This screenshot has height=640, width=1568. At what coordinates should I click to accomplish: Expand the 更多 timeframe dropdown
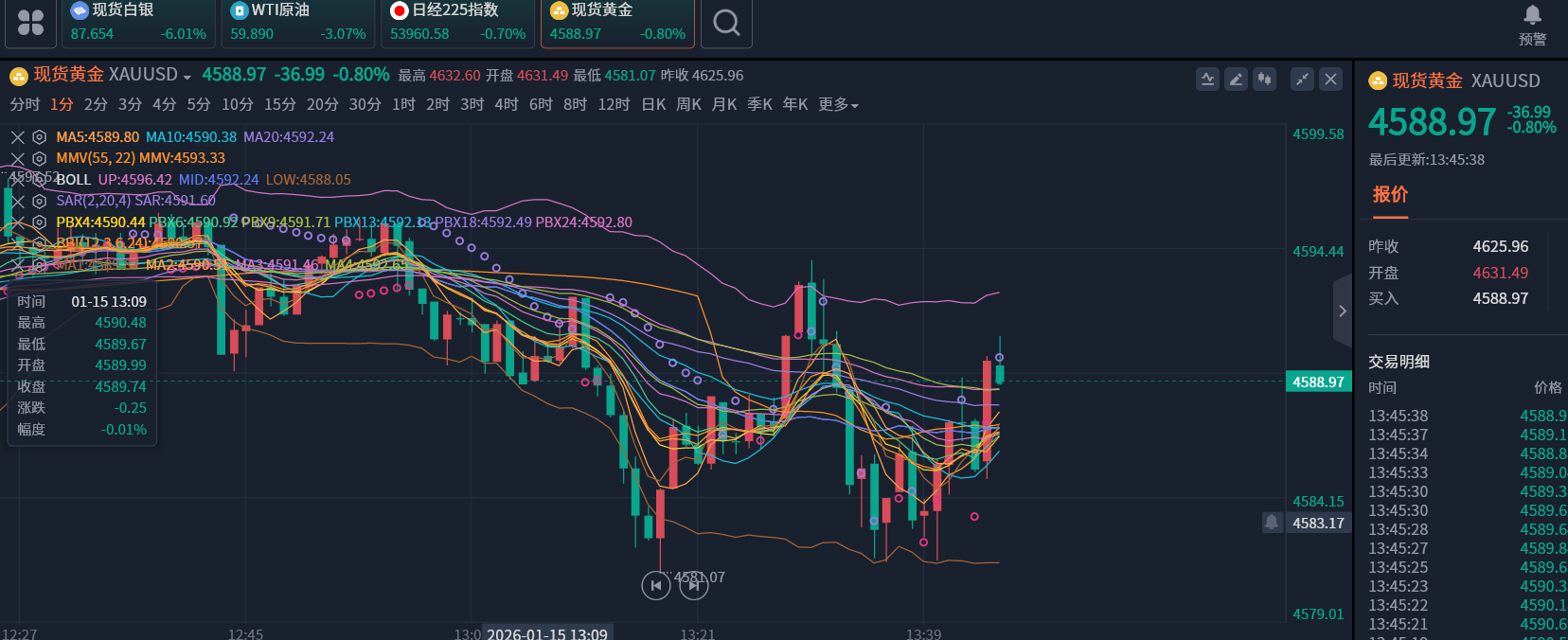tap(838, 104)
